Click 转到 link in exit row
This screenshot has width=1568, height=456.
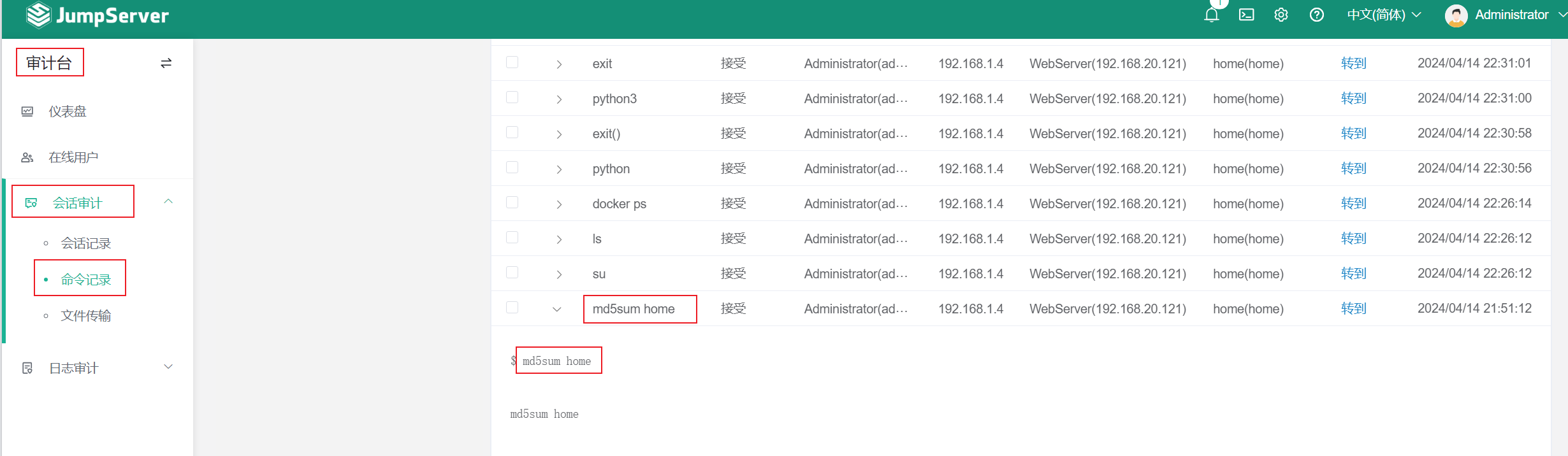(1354, 64)
